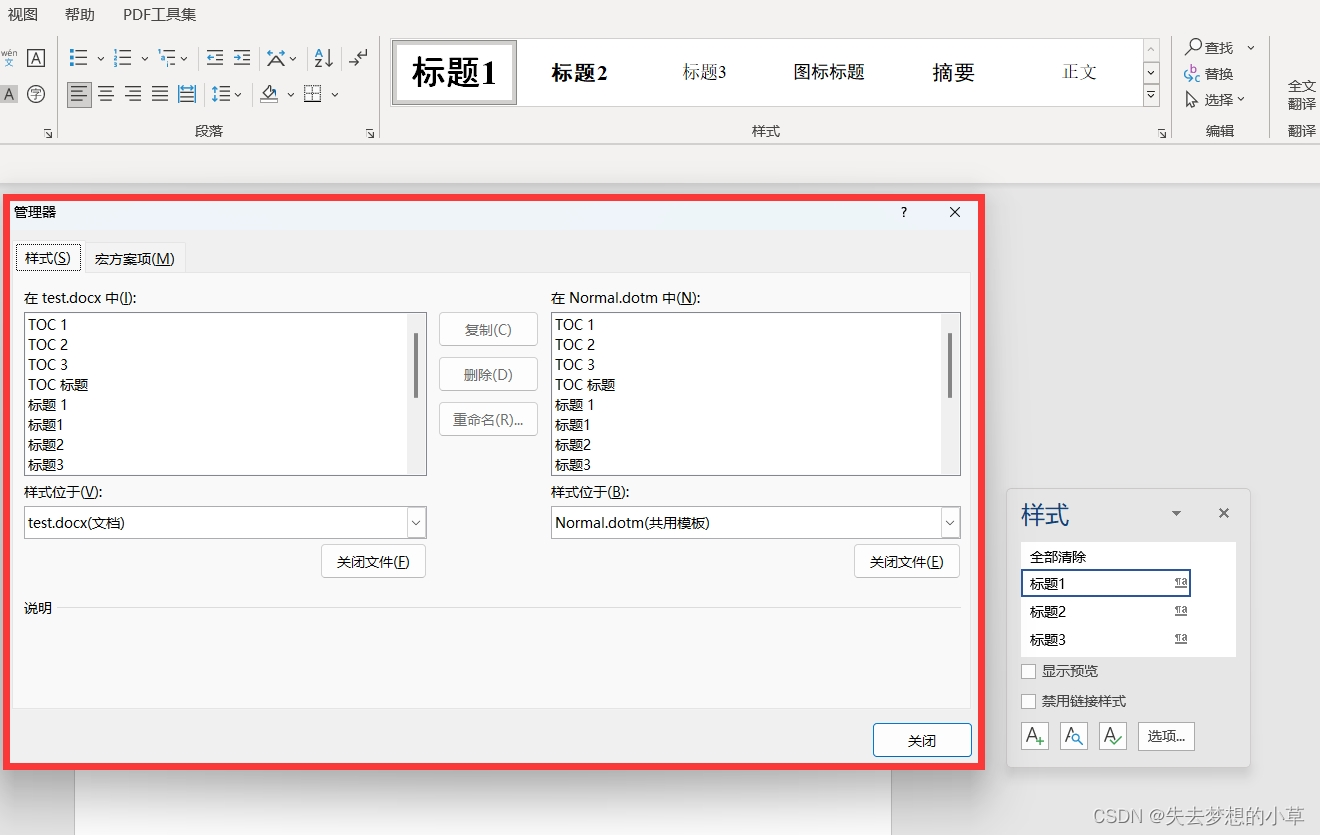Open the test.docx styles location combo box
The image size is (1320, 835).
[x=225, y=522]
